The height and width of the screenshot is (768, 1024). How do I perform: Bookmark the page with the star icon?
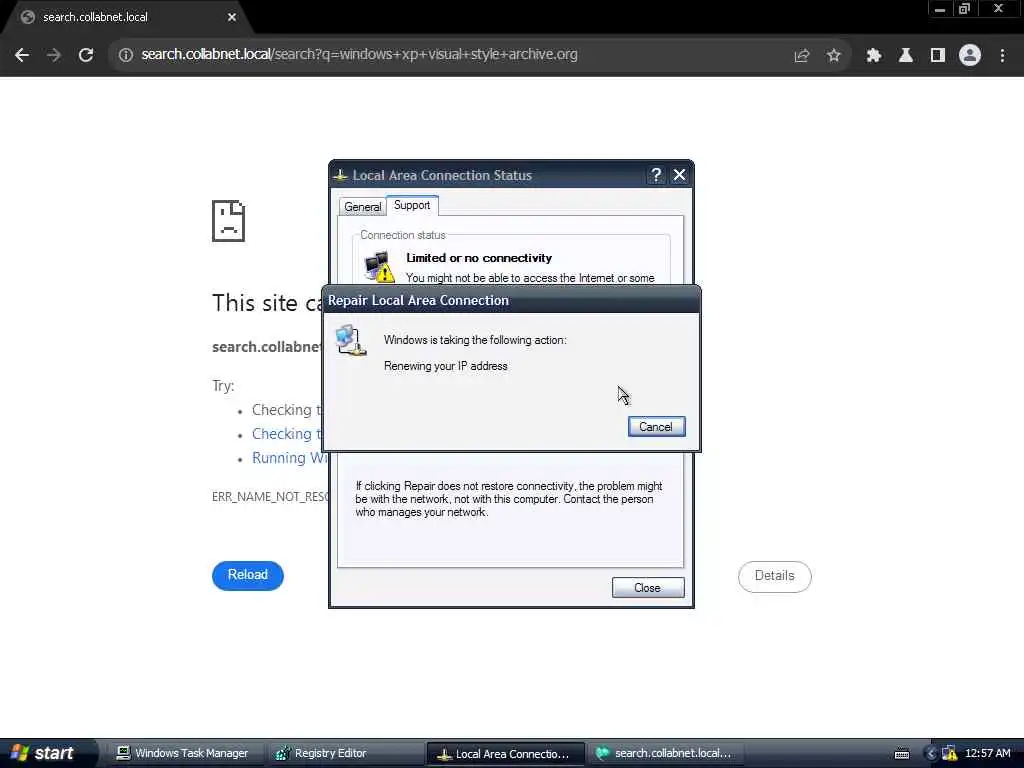coord(833,56)
